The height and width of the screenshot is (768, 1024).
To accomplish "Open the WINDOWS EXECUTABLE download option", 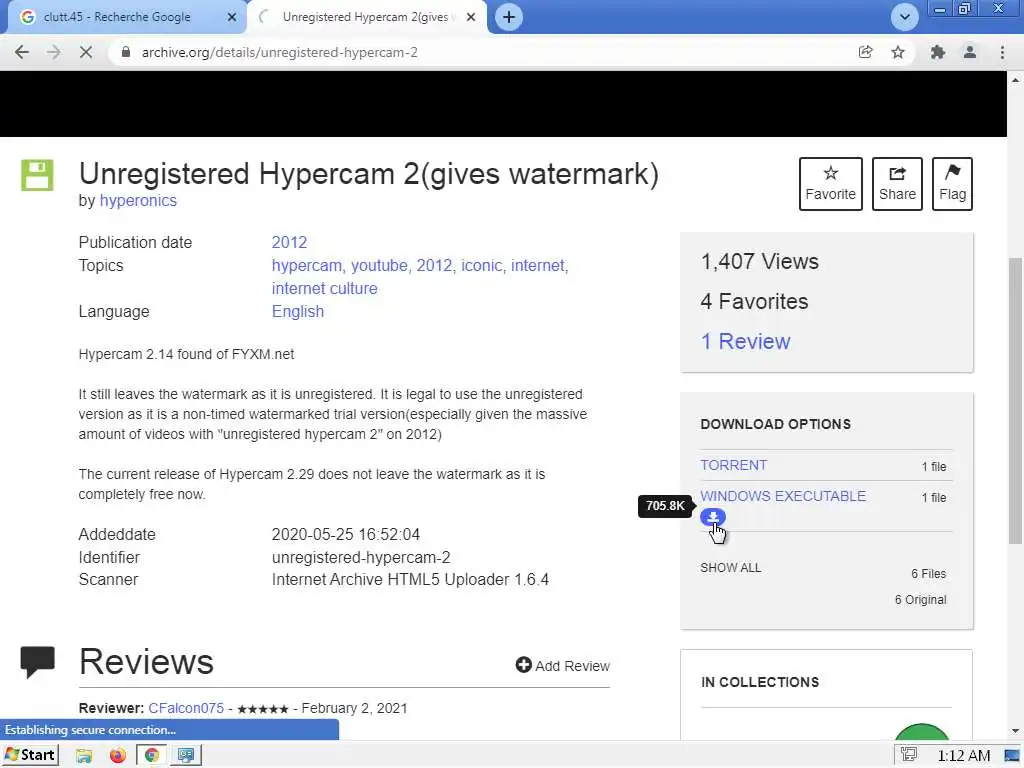I will (x=783, y=496).
